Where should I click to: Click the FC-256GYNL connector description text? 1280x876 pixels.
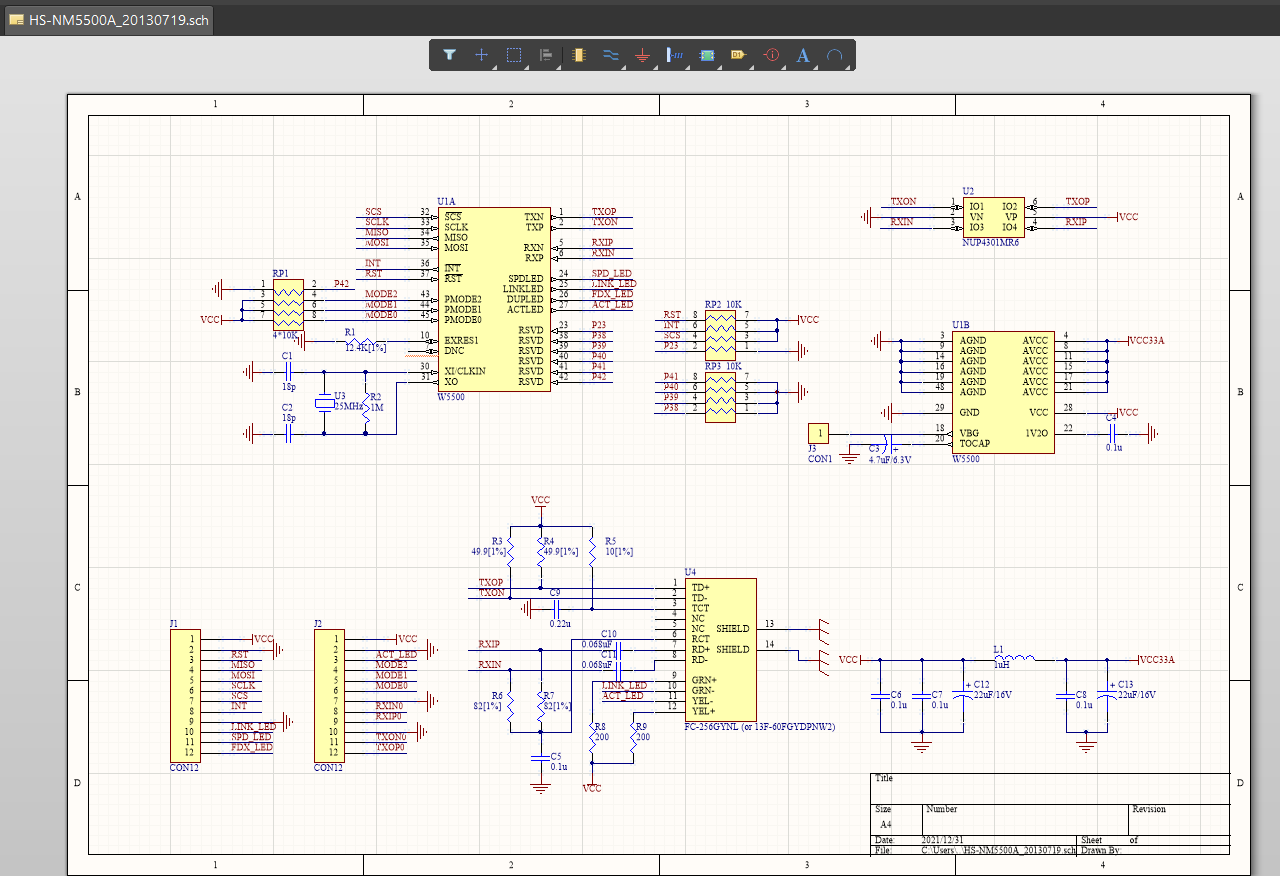click(x=760, y=726)
